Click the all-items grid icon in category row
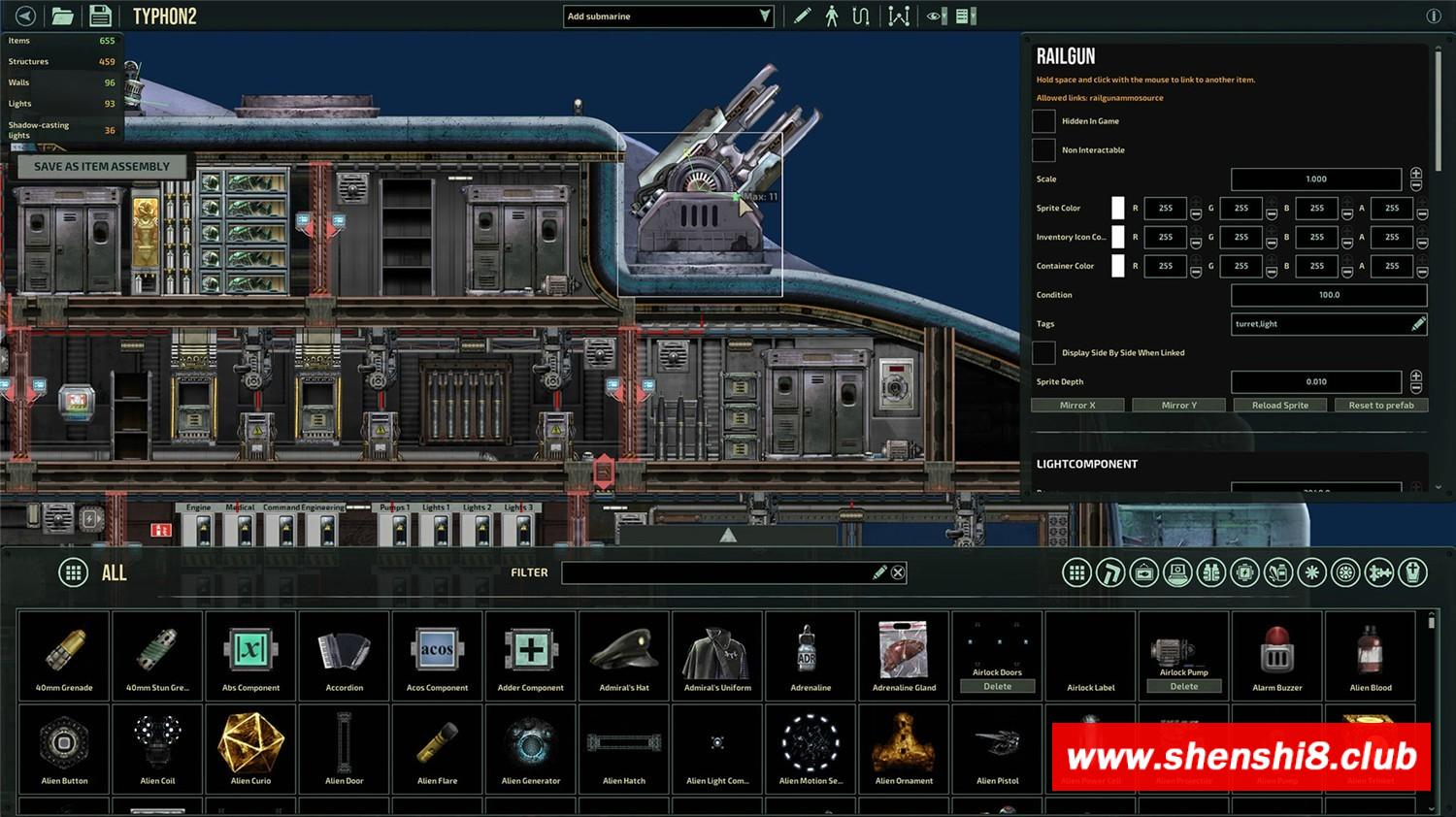This screenshot has height=817, width=1456. pos(1076,573)
